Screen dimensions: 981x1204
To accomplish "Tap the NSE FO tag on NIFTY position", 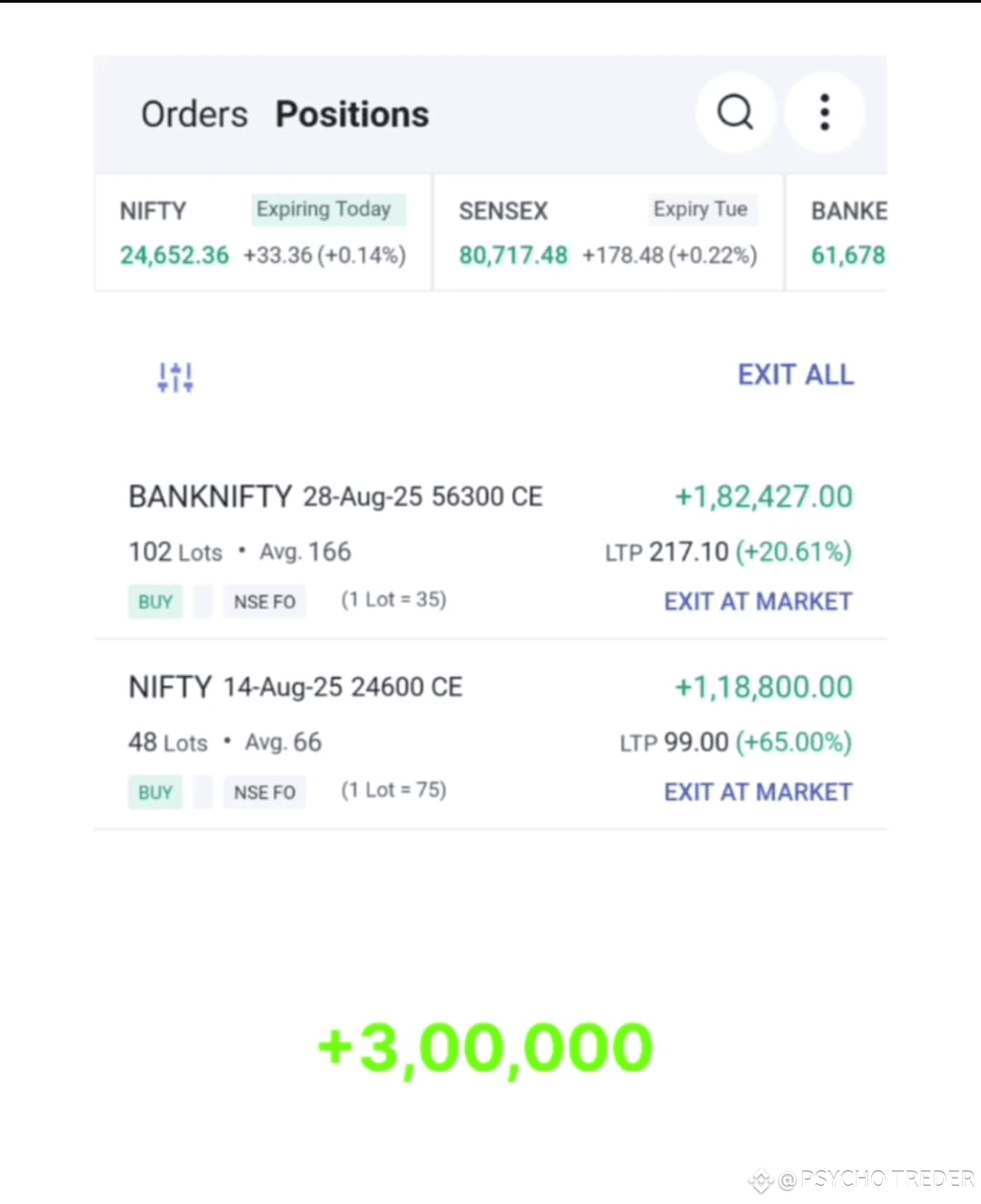I will [x=264, y=792].
